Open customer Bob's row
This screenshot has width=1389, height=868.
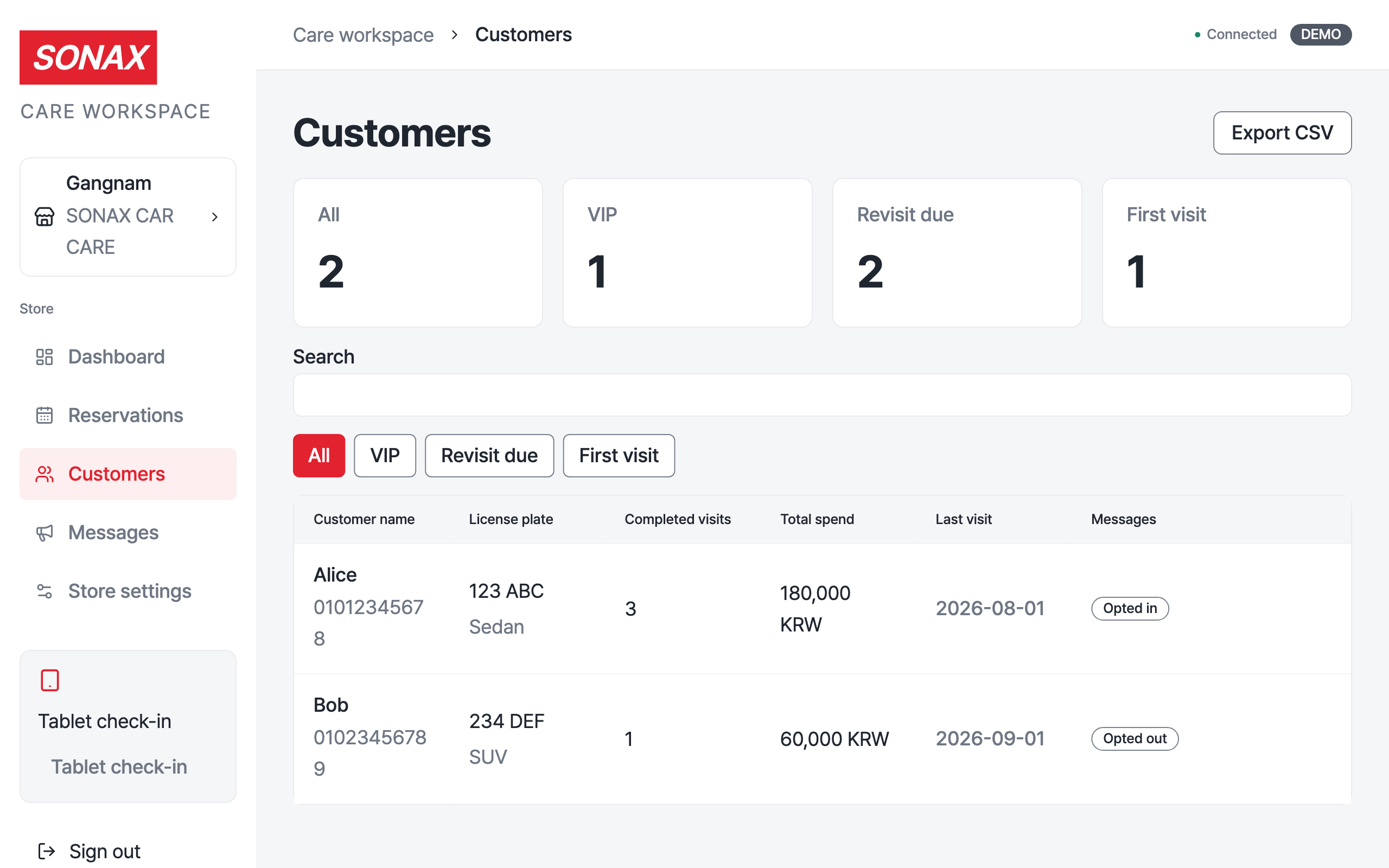822,739
